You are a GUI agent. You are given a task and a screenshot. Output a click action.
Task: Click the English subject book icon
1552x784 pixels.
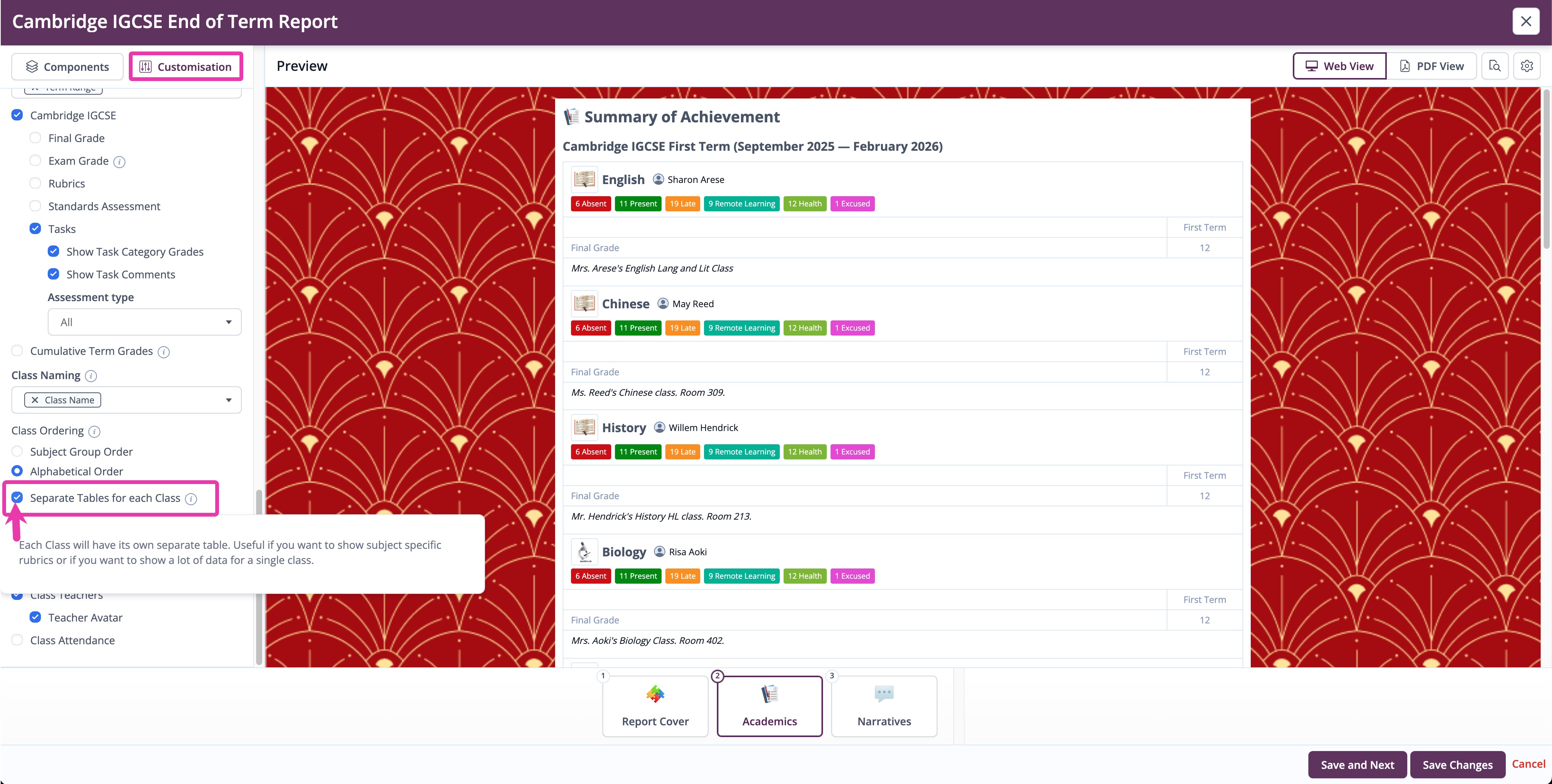tap(584, 179)
